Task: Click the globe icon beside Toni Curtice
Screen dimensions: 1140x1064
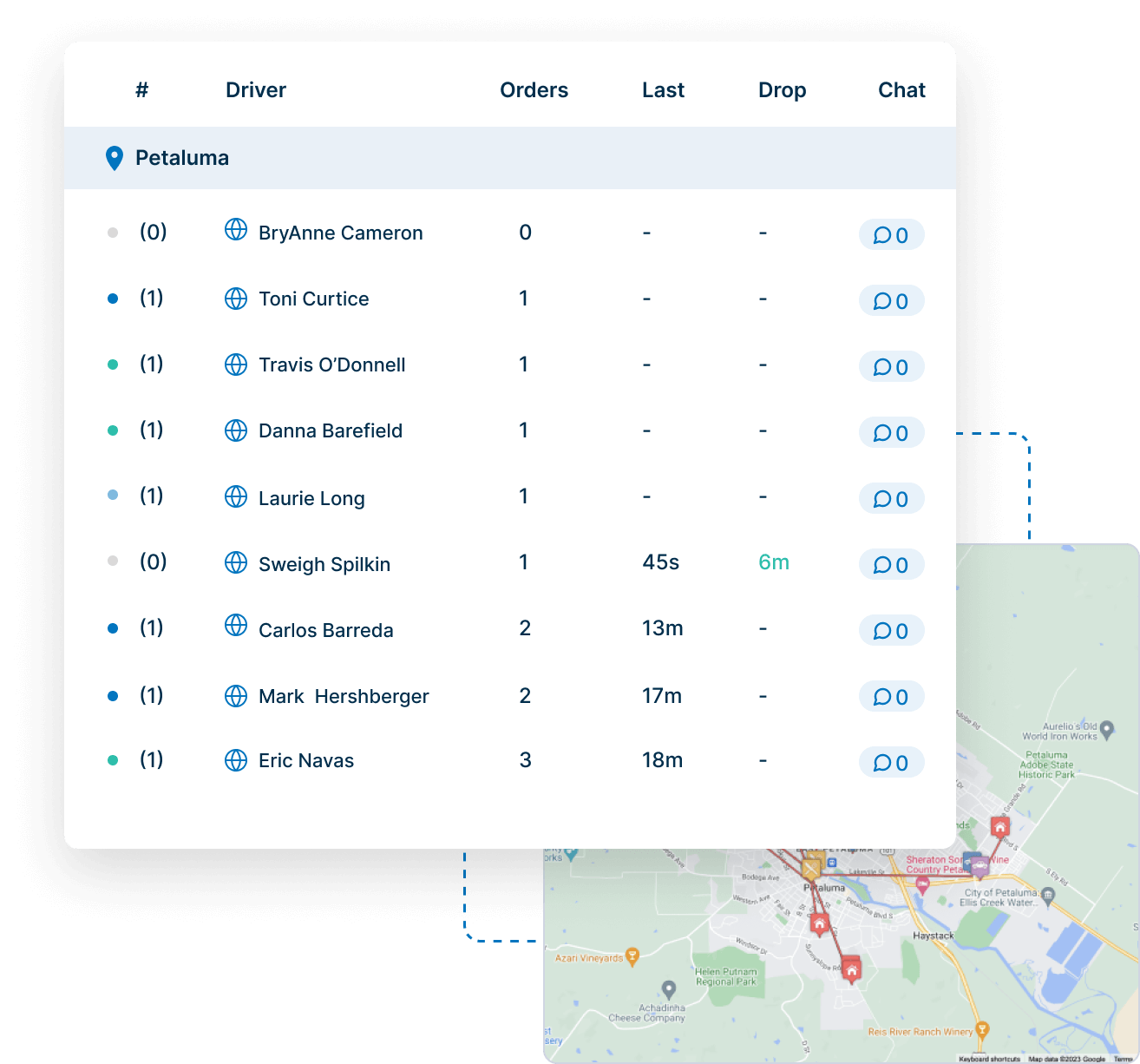Action: tap(236, 299)
